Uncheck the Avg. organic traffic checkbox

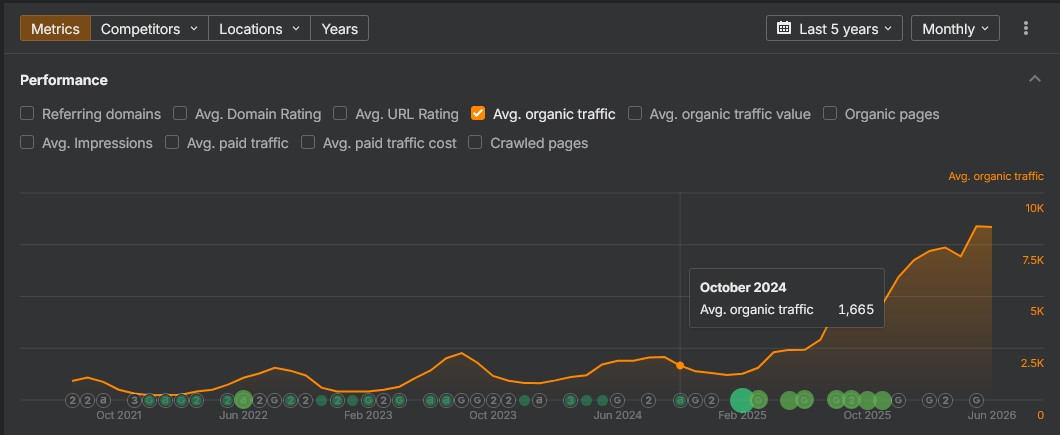(x=478, y=113)
